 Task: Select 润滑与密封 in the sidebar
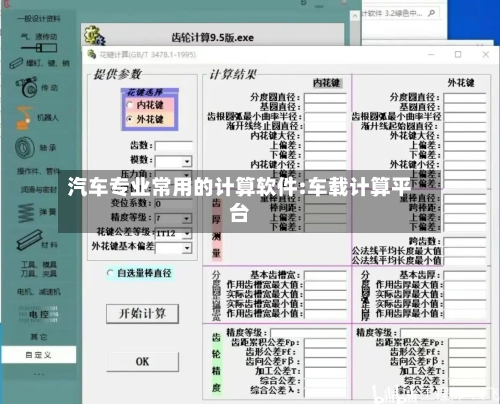pyautogui.click(x=39, y=190)
